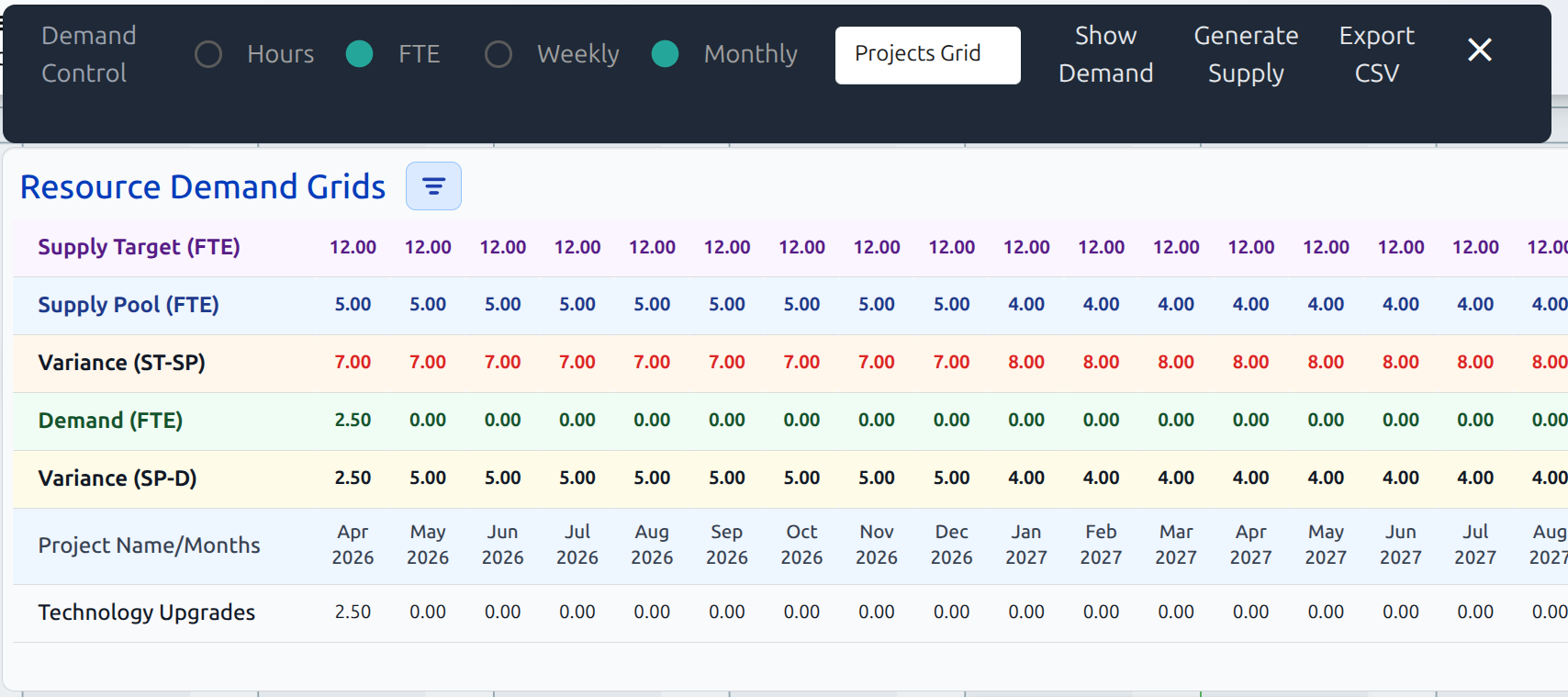Click the Sep 2026 column header
Screen dimensions: 1568x697
point(727,545)
